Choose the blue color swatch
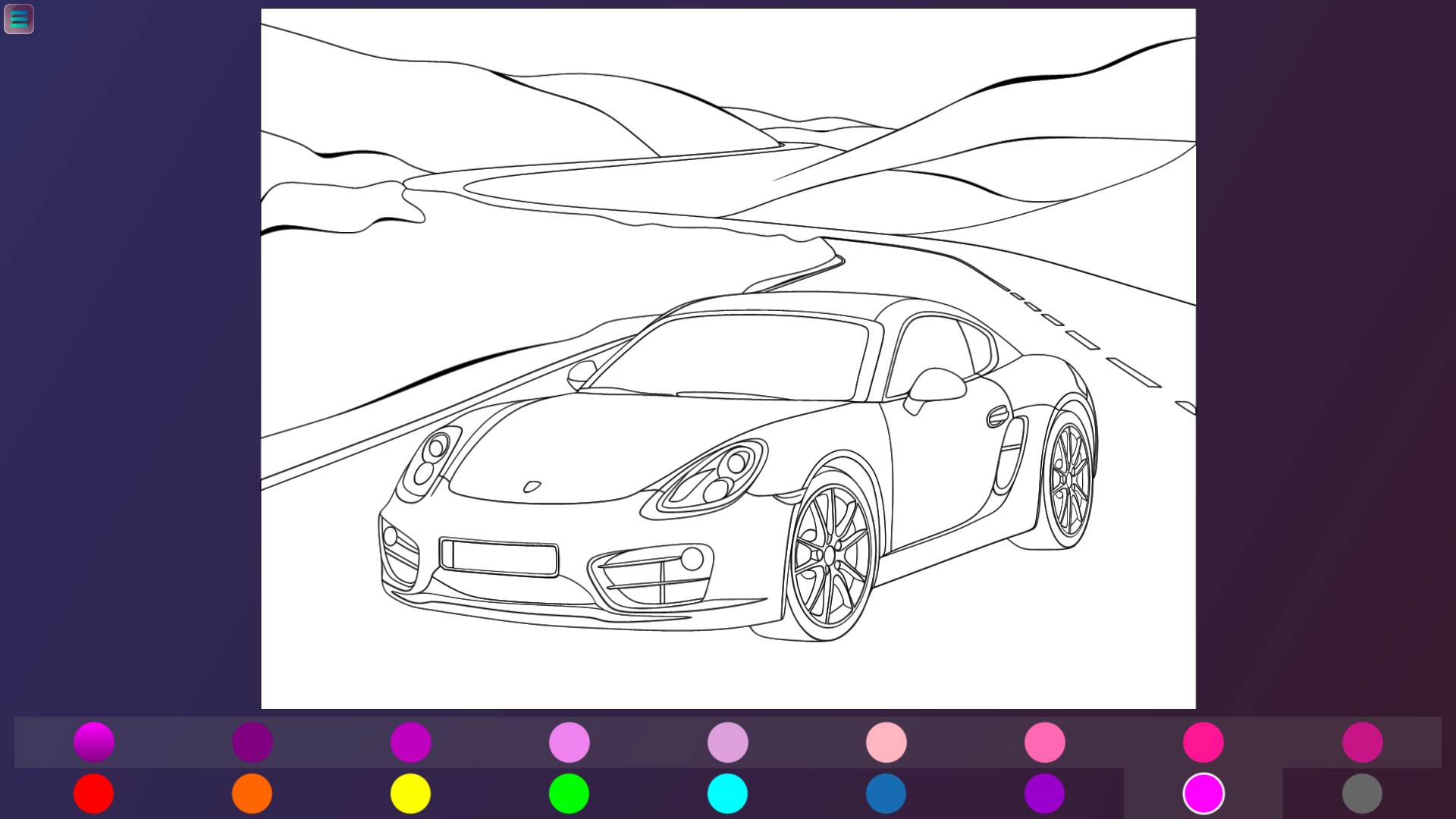1456x819 pixels. [886, 793]
